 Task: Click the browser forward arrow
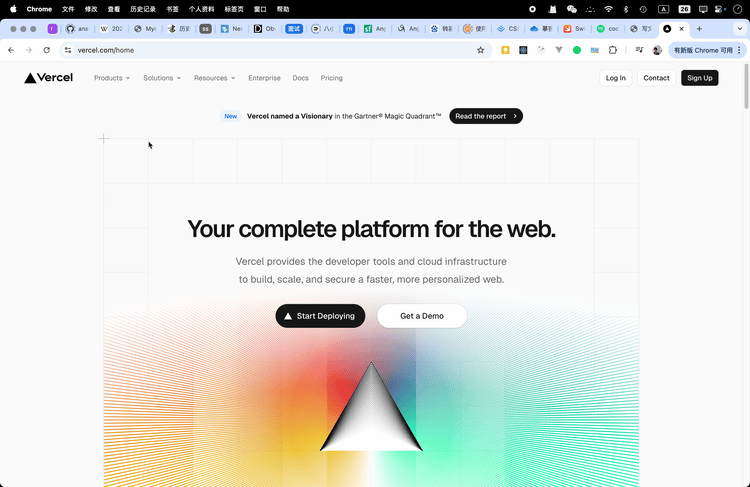pyautogui.click(x=29, y=50)
